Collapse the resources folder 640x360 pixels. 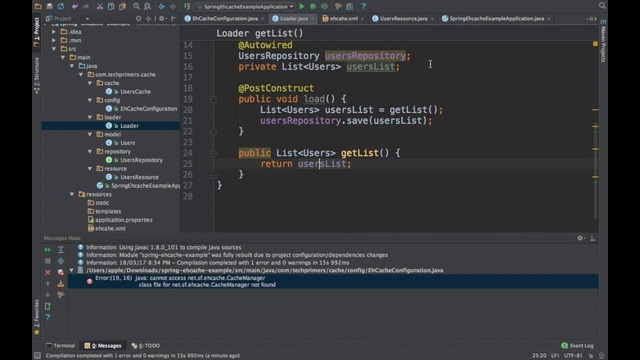click(72, 194)
